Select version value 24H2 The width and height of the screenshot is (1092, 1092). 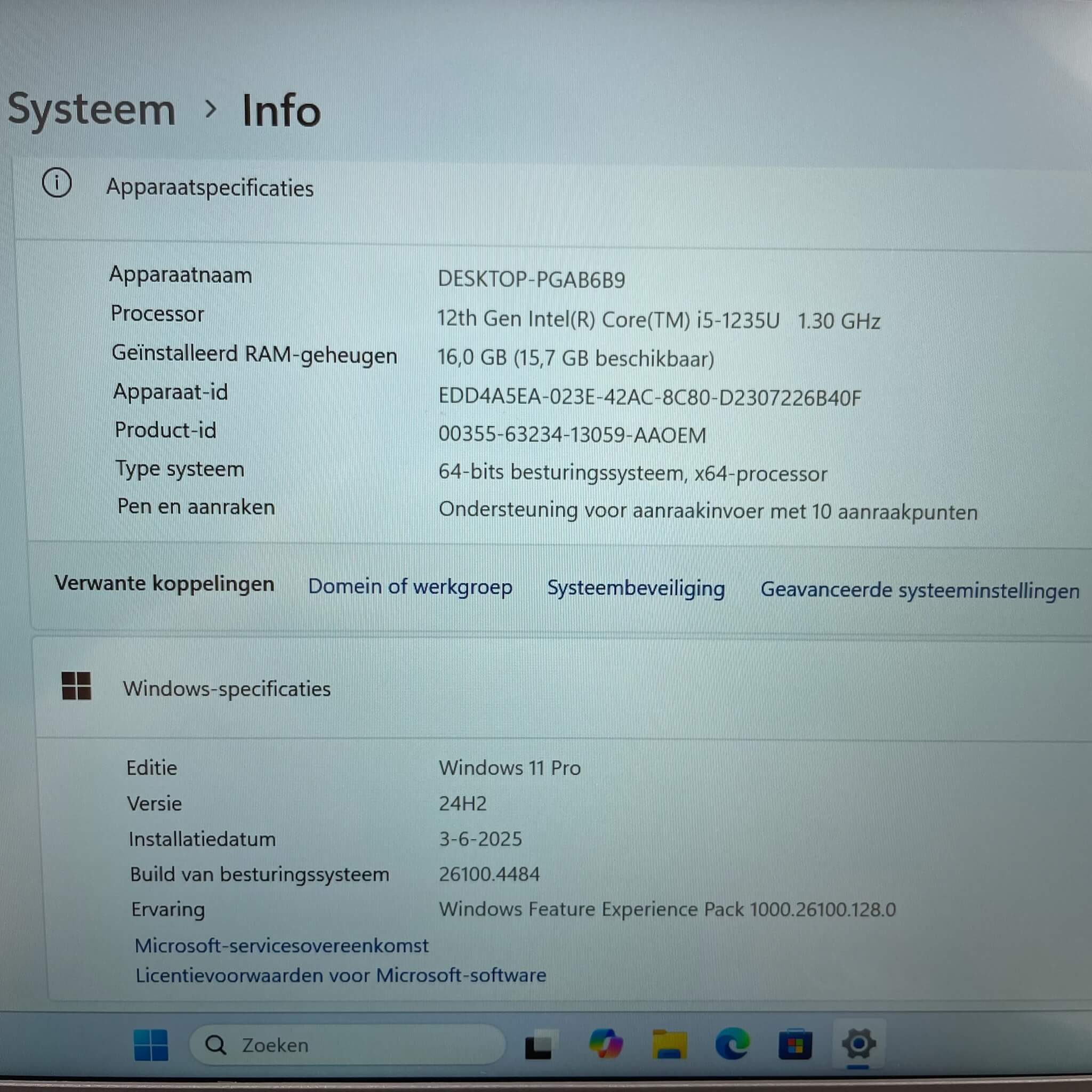[462, 803]
